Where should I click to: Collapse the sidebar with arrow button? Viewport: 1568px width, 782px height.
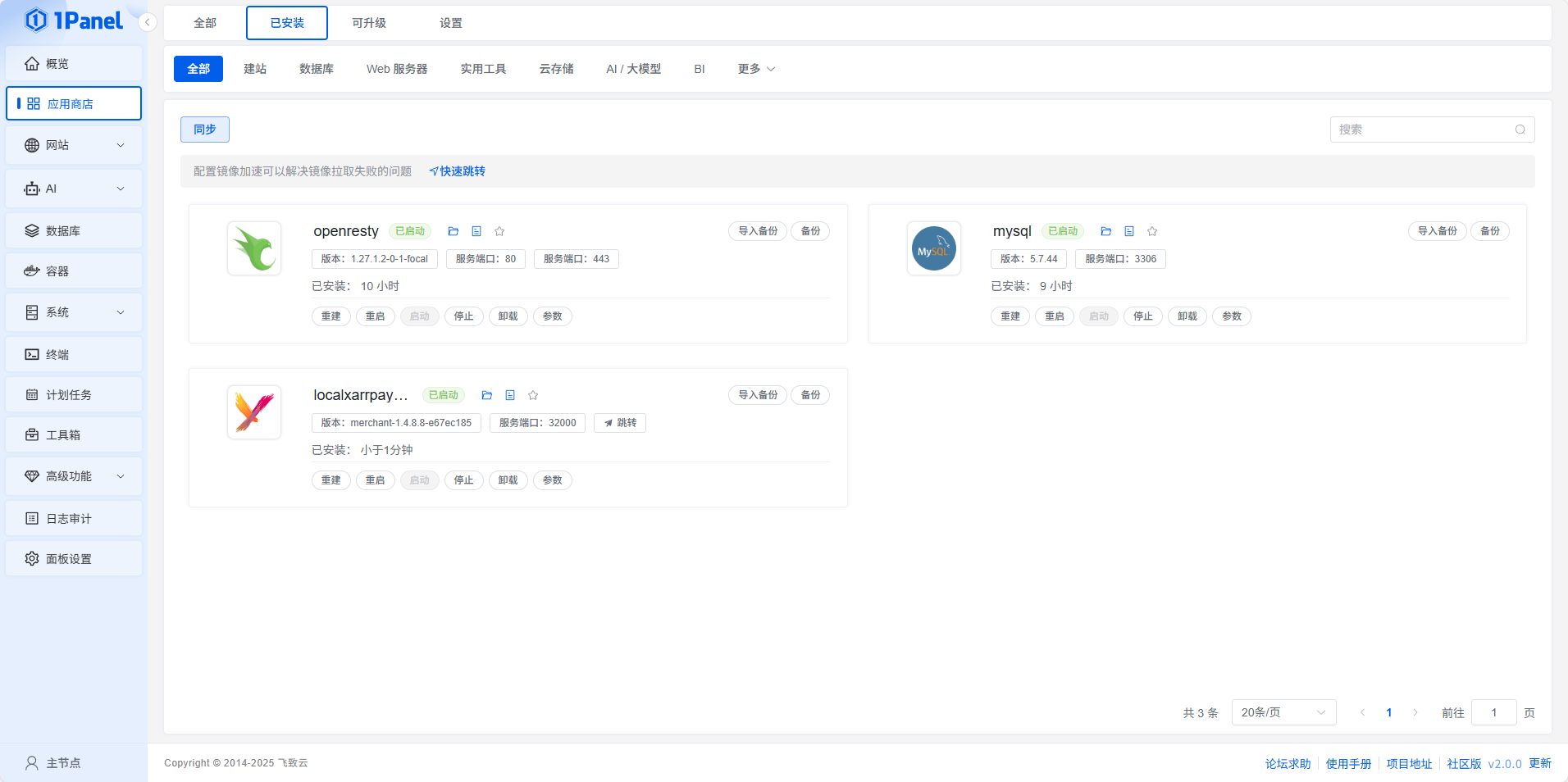[148, 22]
